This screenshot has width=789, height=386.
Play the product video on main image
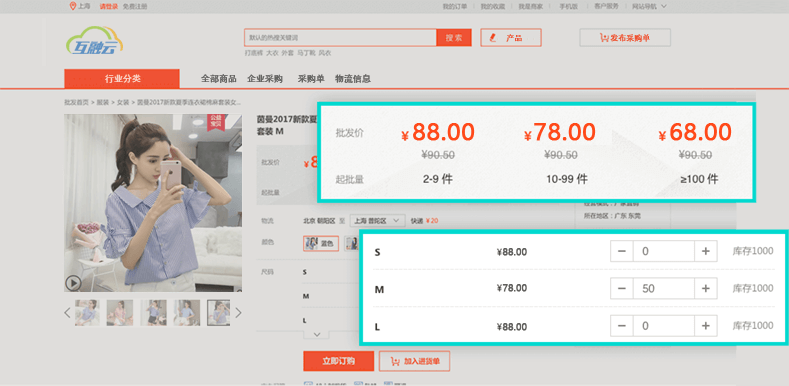click(x=73, y=283)
